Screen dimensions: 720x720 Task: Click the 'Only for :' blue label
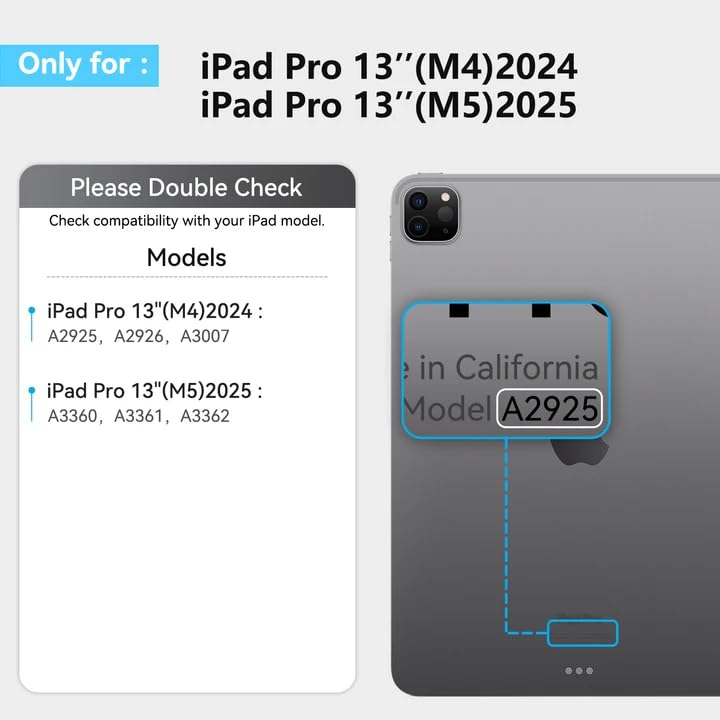(79, 65)
